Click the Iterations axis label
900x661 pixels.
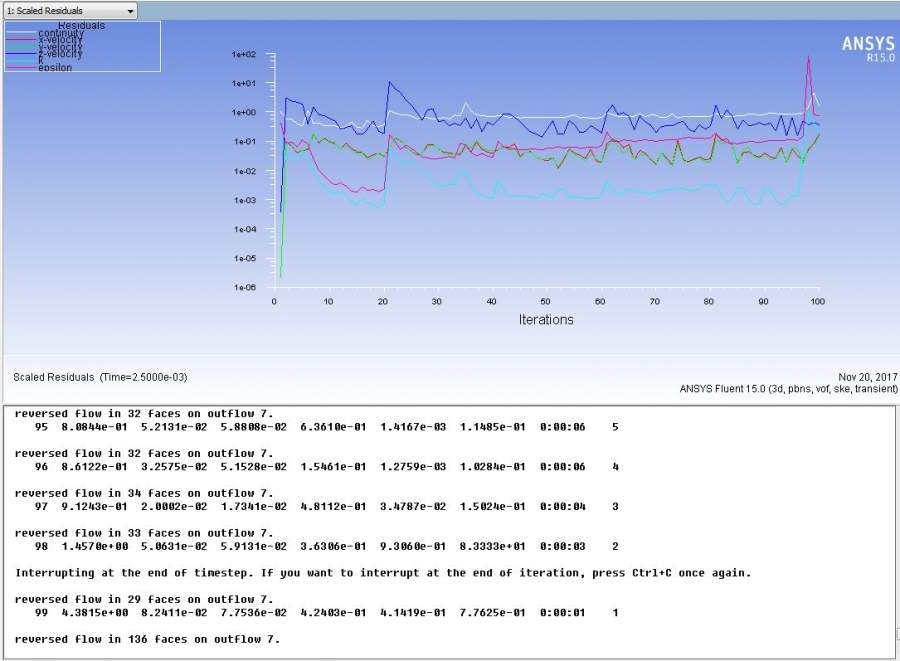(546, 320)
